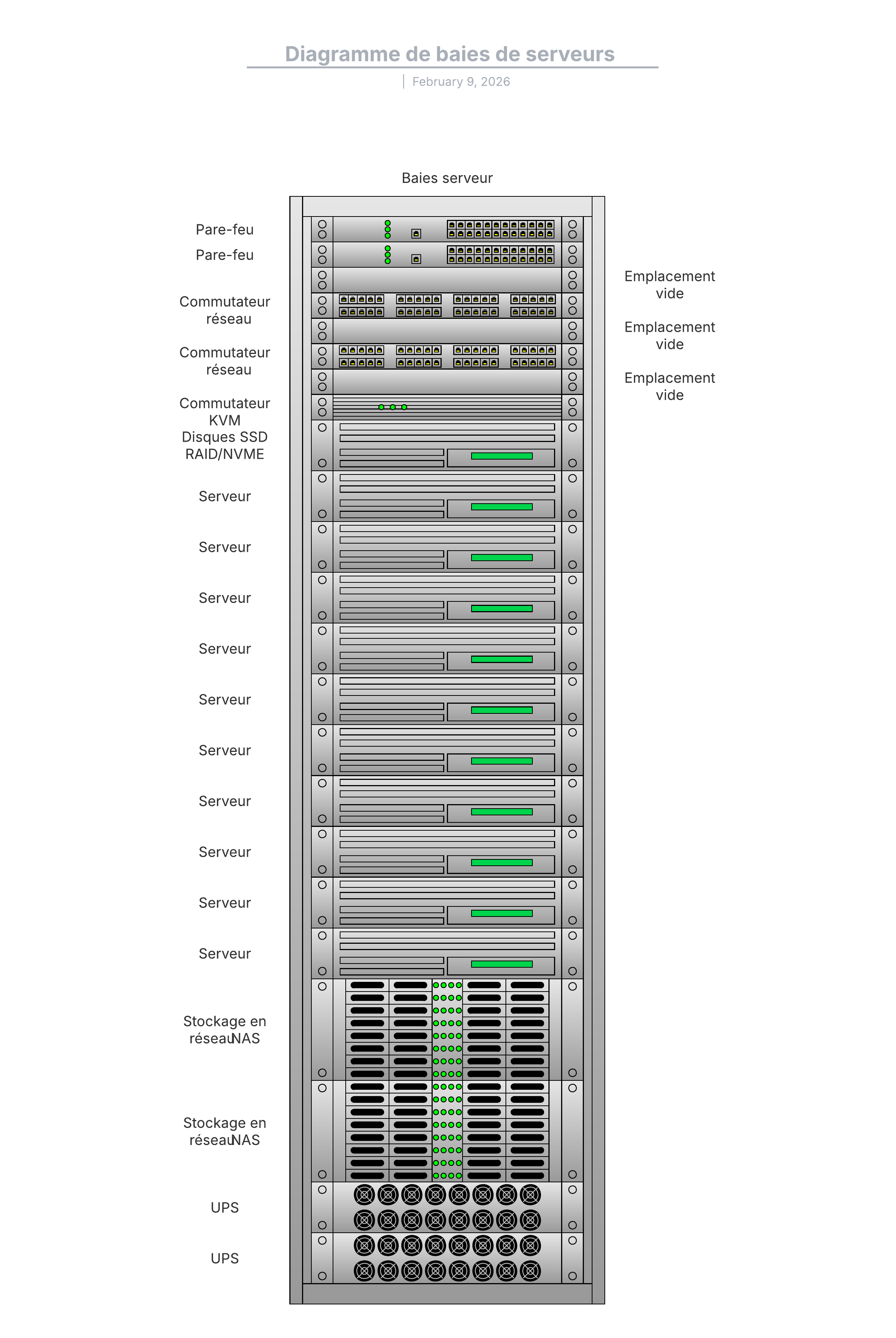This screenshot has height=1338, width=896.
Task: Select the Commutateur KVM text label
Action: 225,411
